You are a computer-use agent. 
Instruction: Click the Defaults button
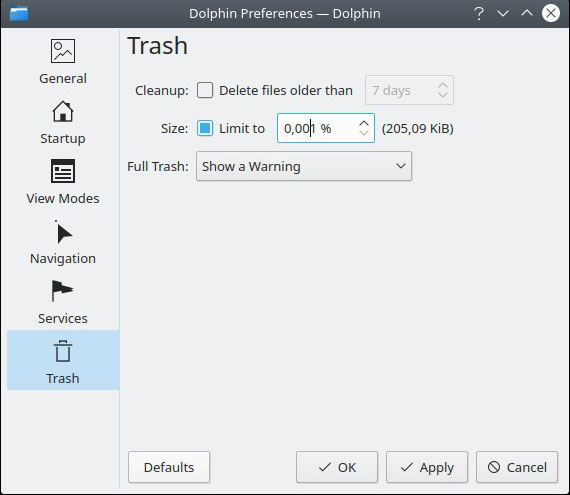pyautogui.click(x=169, y=467)
